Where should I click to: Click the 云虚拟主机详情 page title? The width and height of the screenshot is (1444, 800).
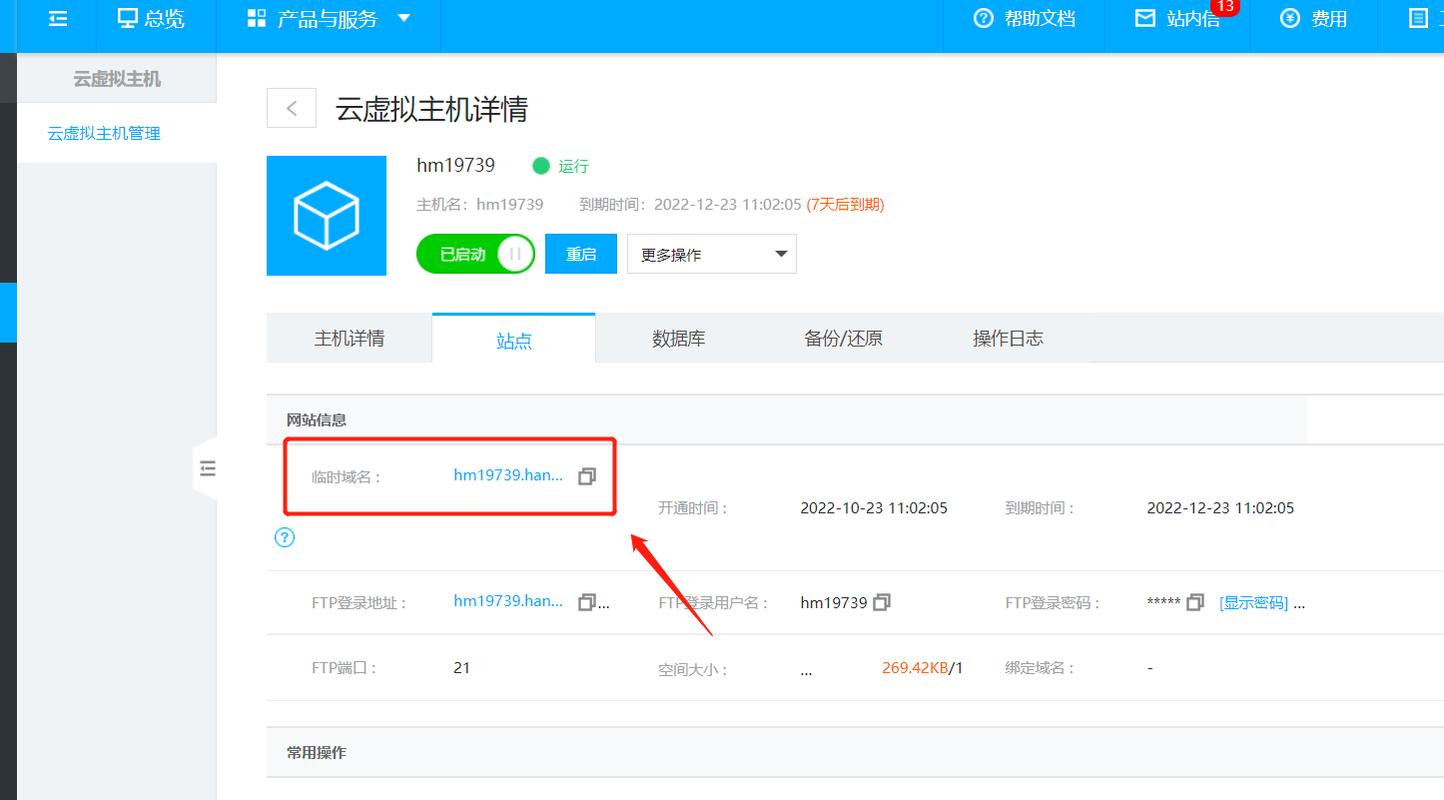pyautogui.click(x=431, y=108)
